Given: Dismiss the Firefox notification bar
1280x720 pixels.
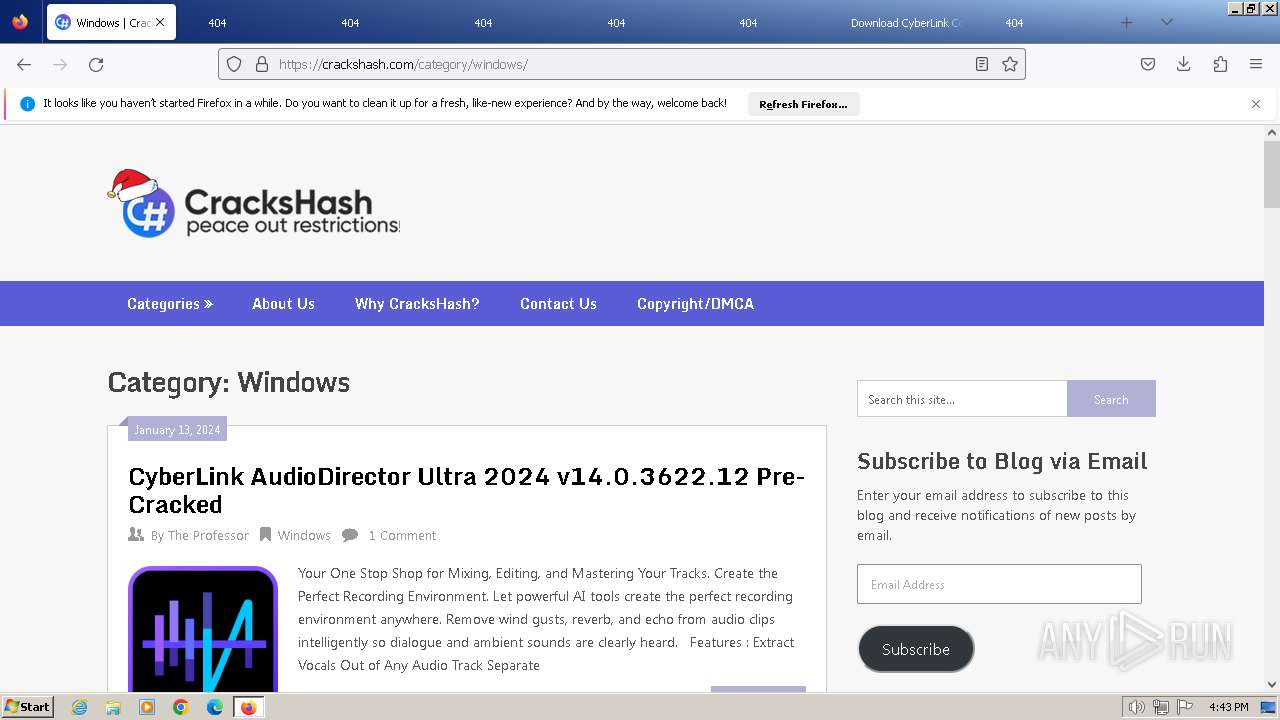Looking at the screenshot, I should (x=1256, y=104).
